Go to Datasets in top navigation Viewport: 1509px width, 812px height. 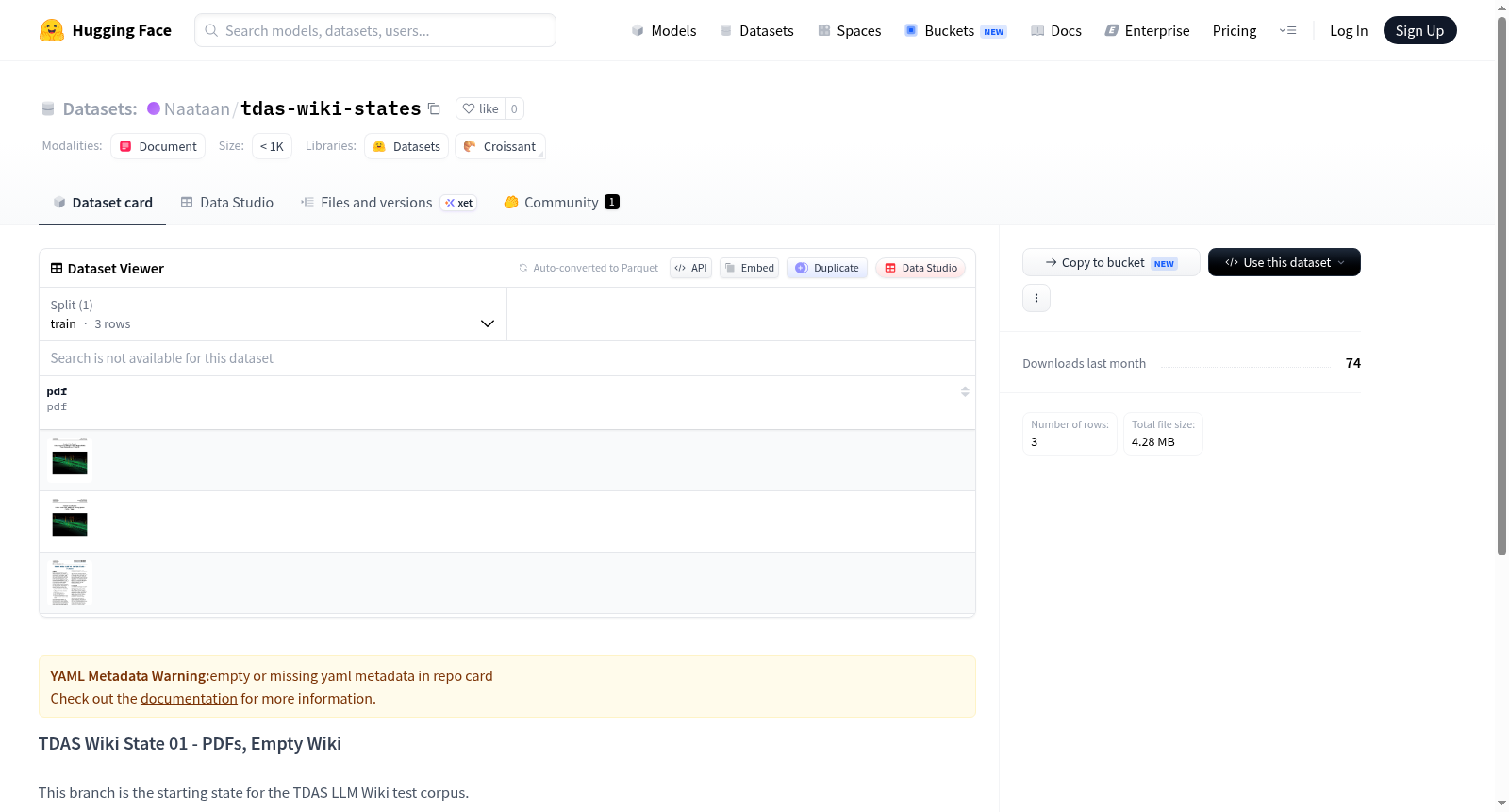(756, 30)
